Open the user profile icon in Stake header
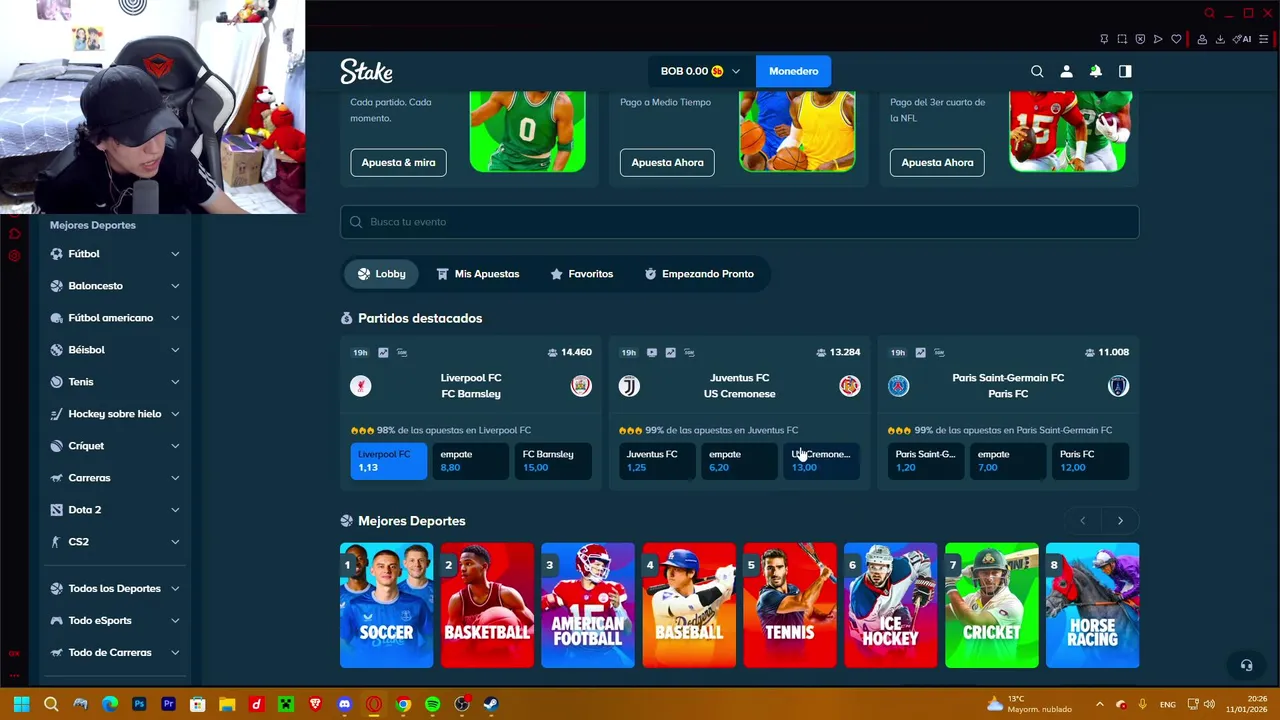This screenshot has width=1280, height=720. [x=1066, y=71]
